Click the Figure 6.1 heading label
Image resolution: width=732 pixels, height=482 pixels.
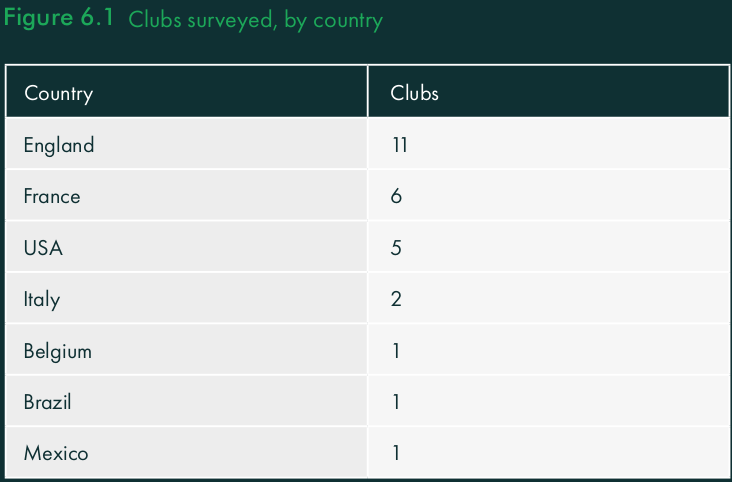[58, 18]
